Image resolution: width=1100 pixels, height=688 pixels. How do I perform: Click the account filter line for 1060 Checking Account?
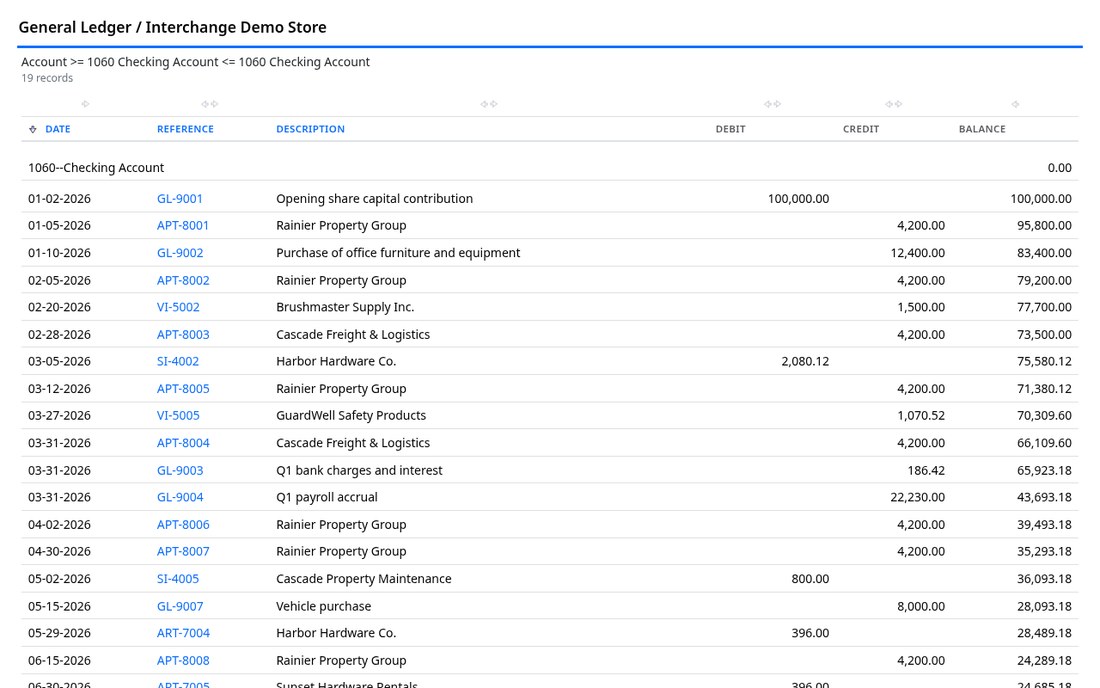click(x=195, y=62)
